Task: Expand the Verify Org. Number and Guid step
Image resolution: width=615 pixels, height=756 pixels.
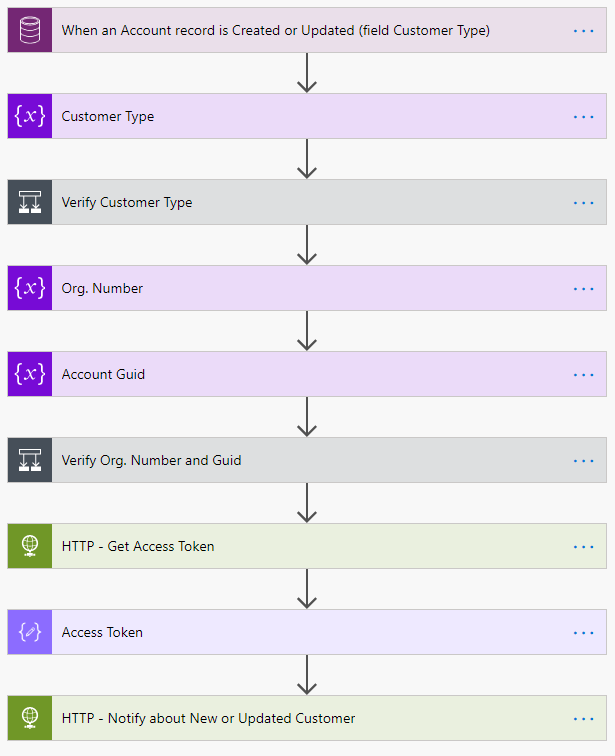Action: (151, 460)
